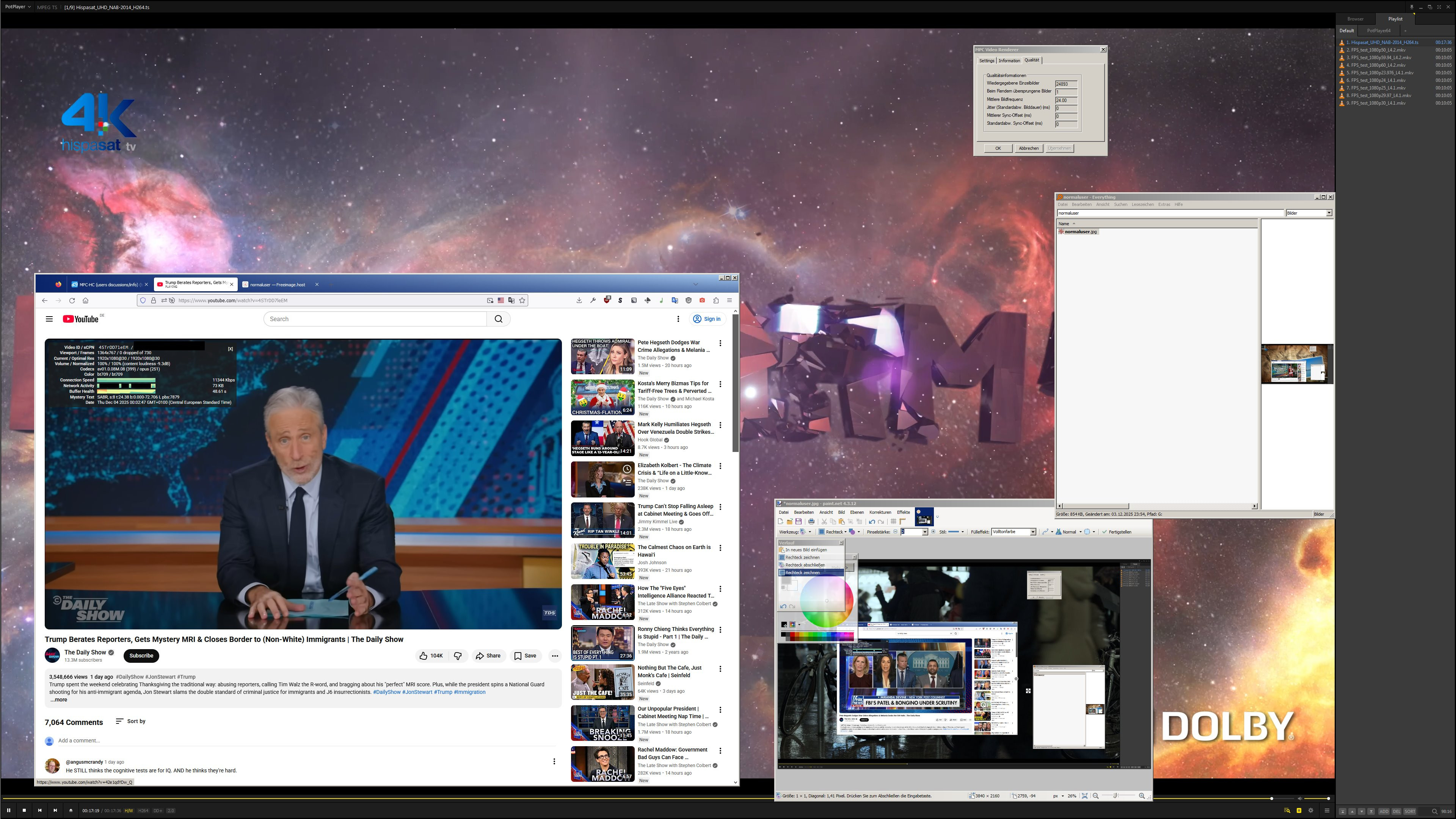Open the YouTube hamburger guide menu
1456x819 pixels.
pyautogui.click(x=49, y=319)
